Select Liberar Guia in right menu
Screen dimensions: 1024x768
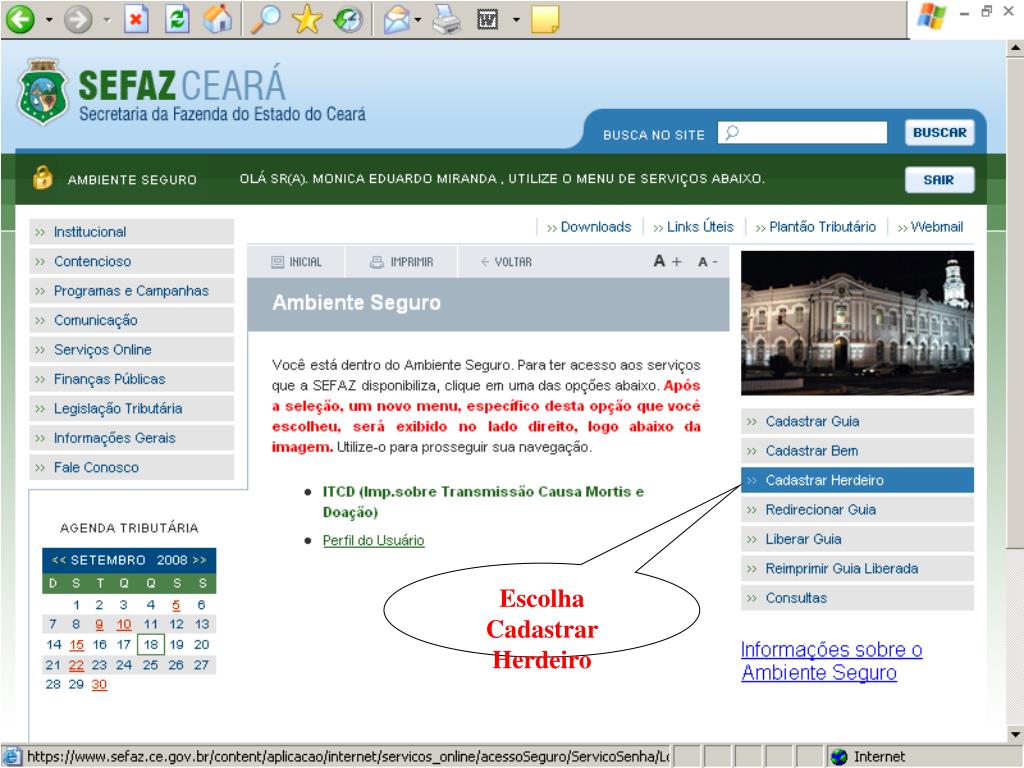tap(857, 539)
